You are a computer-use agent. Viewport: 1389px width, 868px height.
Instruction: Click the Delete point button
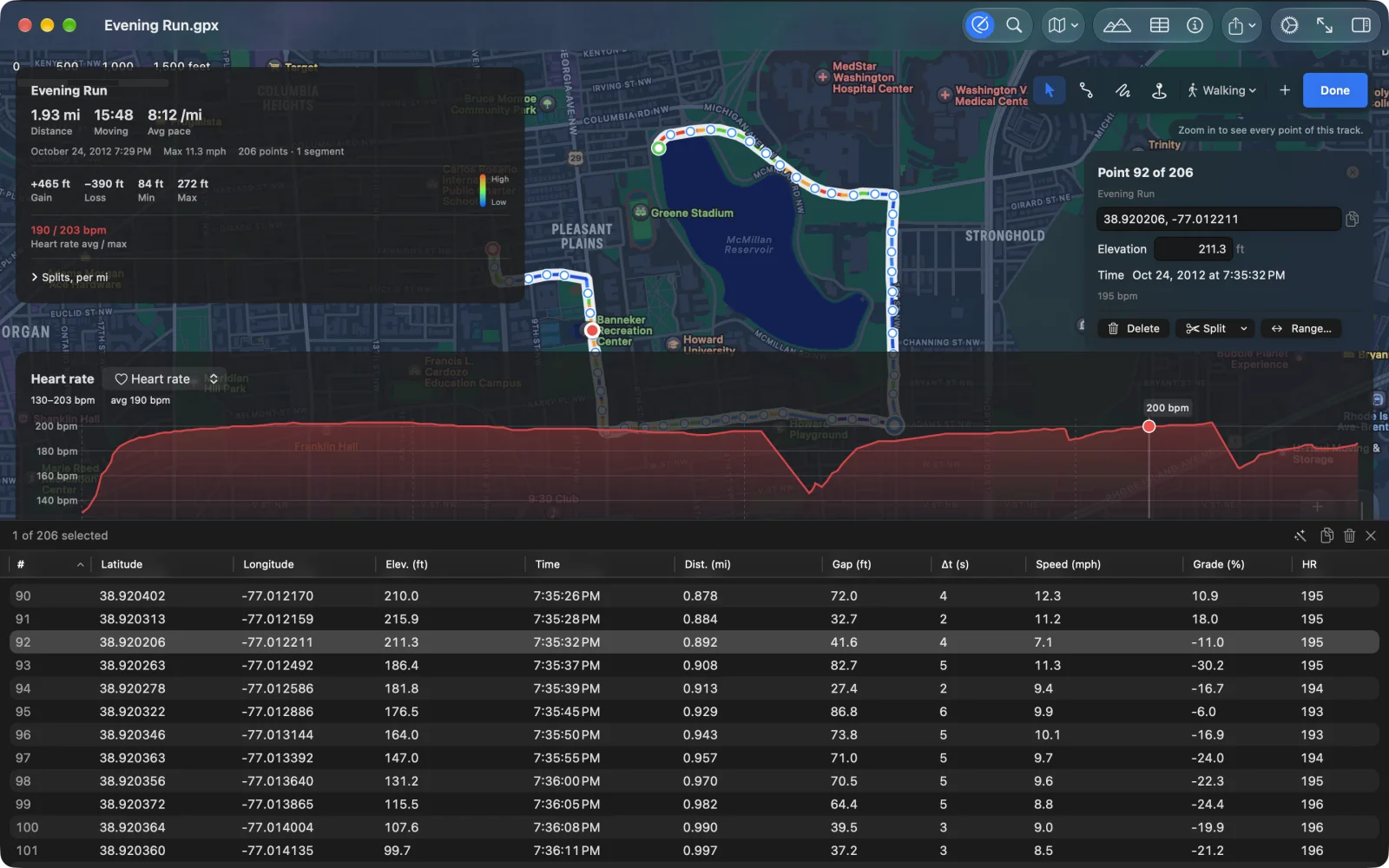(1134, 328)
